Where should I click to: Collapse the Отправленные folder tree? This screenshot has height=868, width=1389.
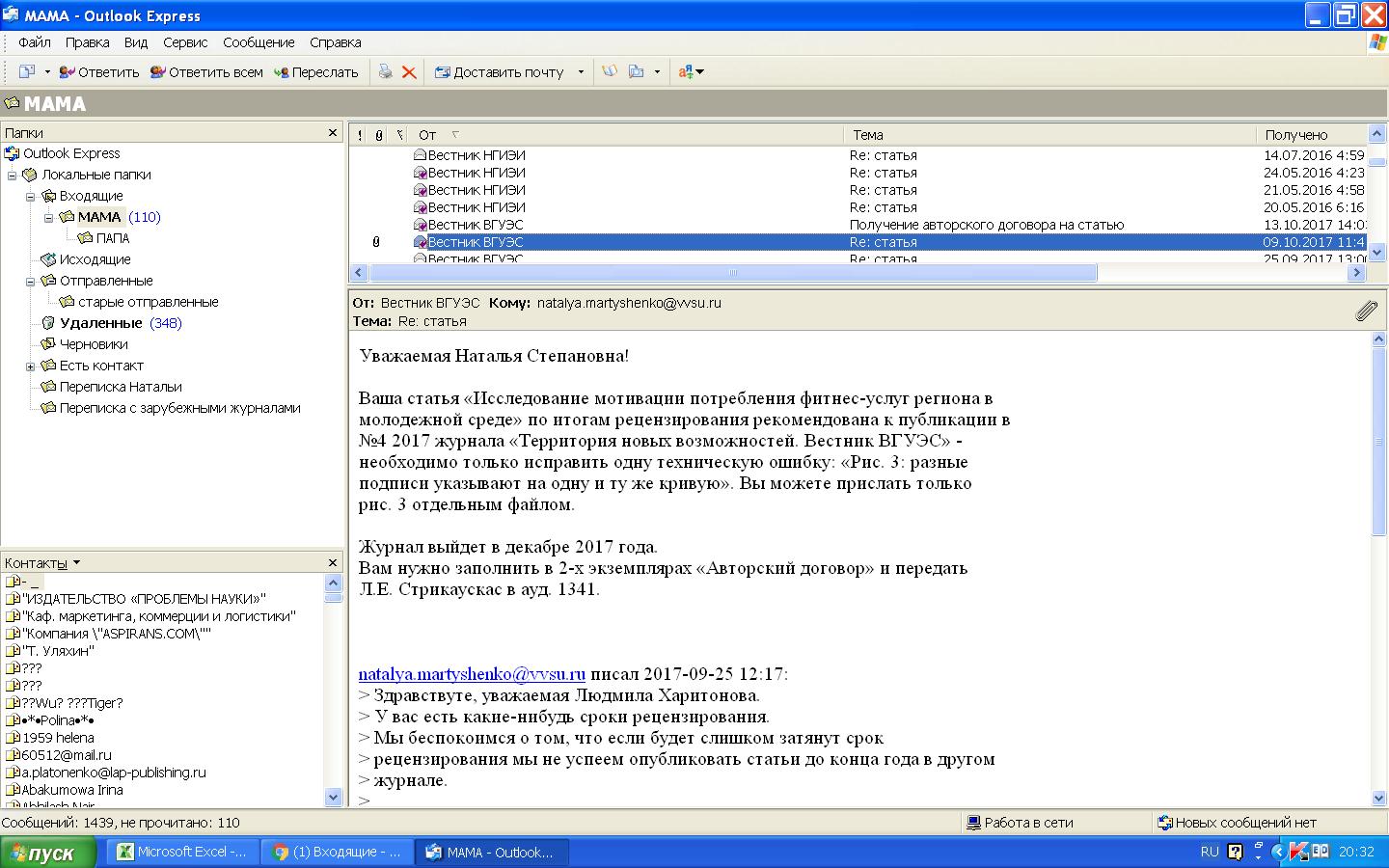(30, 282)
